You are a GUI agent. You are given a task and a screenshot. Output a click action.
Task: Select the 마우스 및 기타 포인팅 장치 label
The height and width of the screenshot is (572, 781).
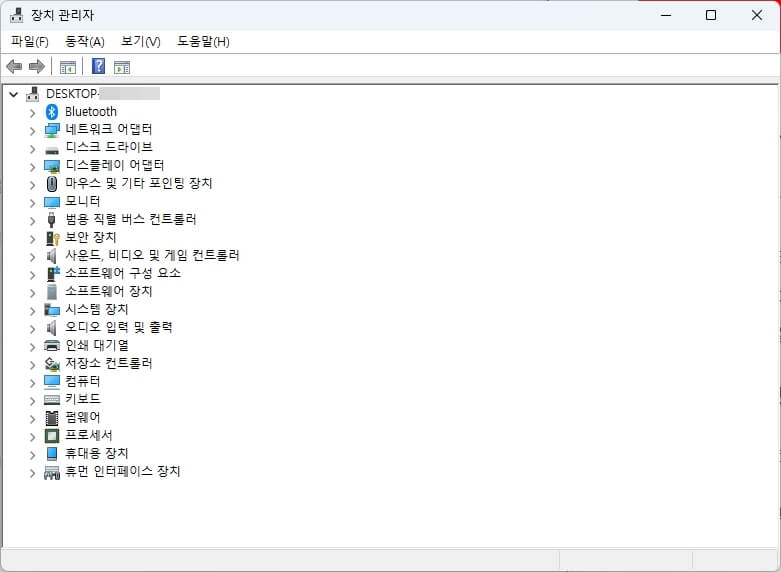click(139, 183)
